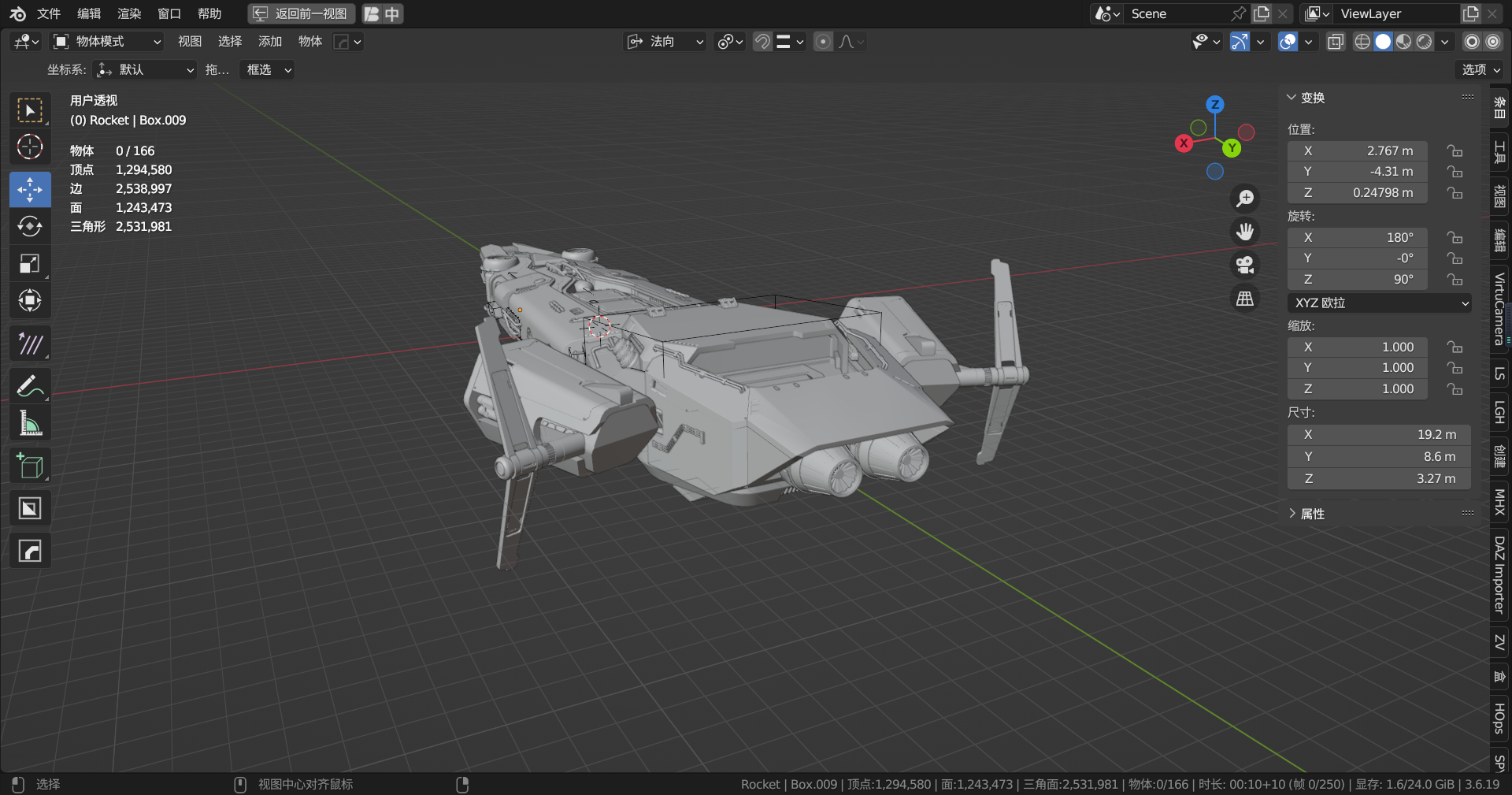Open transform orientation Normal dropdown
Screen dimensions: 1512x795
(x=665, y=42)
